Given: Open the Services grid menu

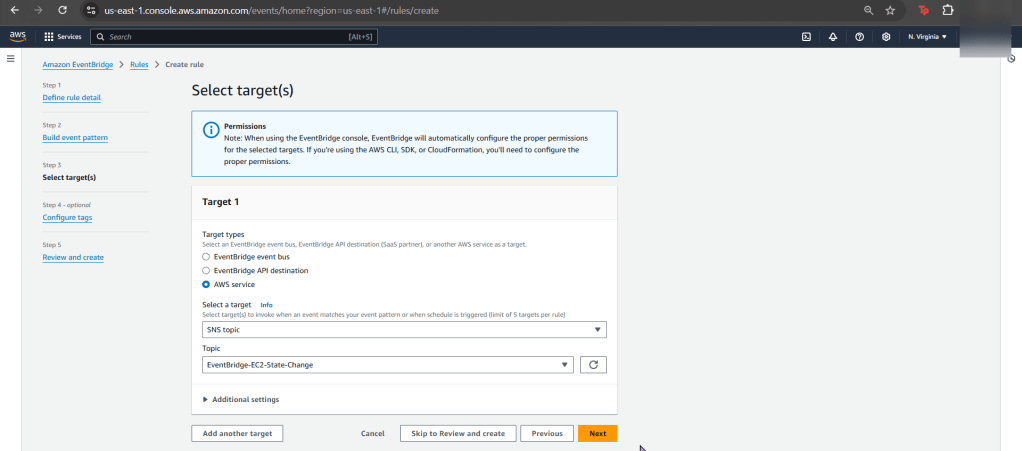Looking at the screenshot, I should click(62, 36).
